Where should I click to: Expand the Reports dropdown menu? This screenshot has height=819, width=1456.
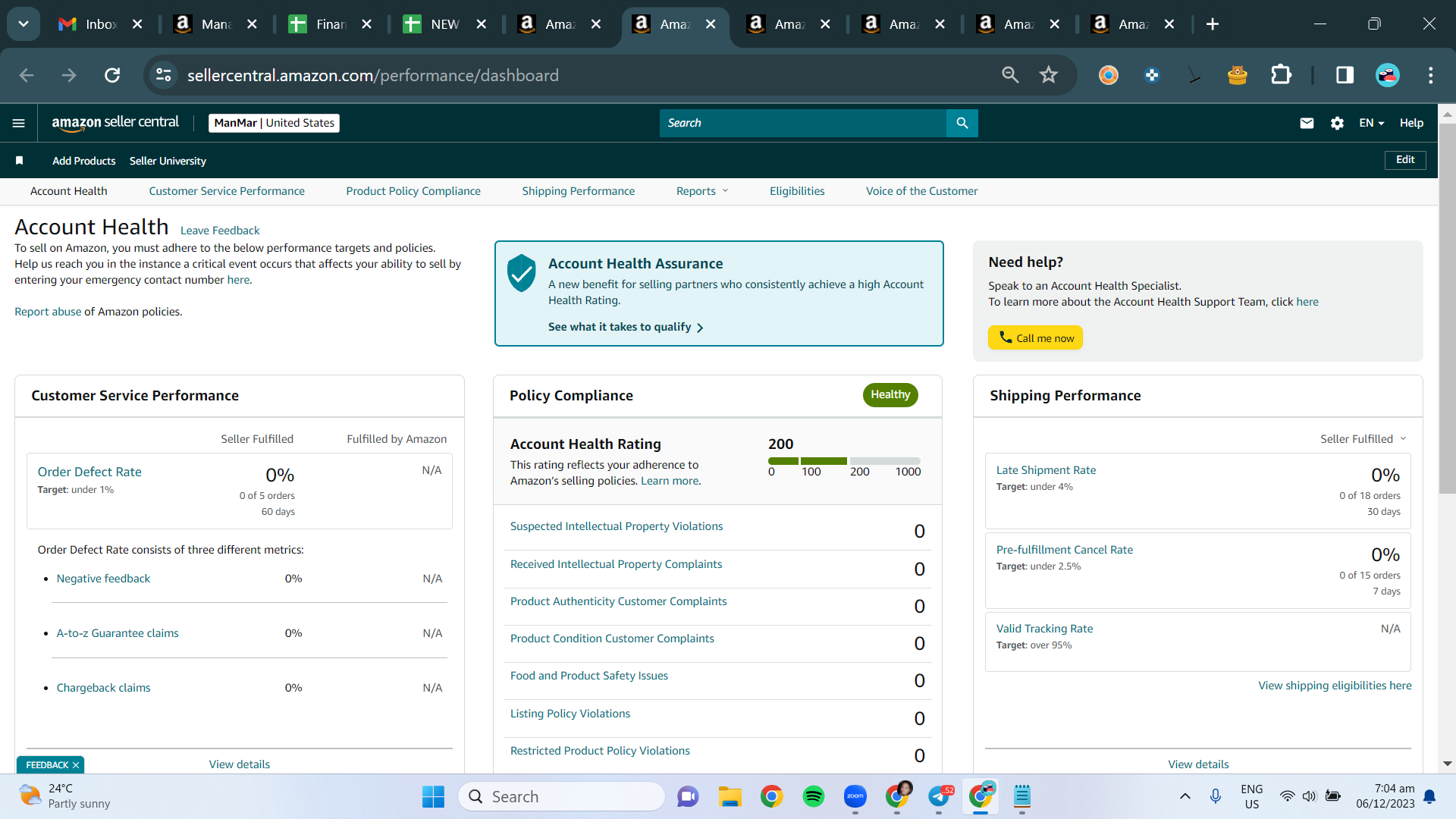[702, 191]
